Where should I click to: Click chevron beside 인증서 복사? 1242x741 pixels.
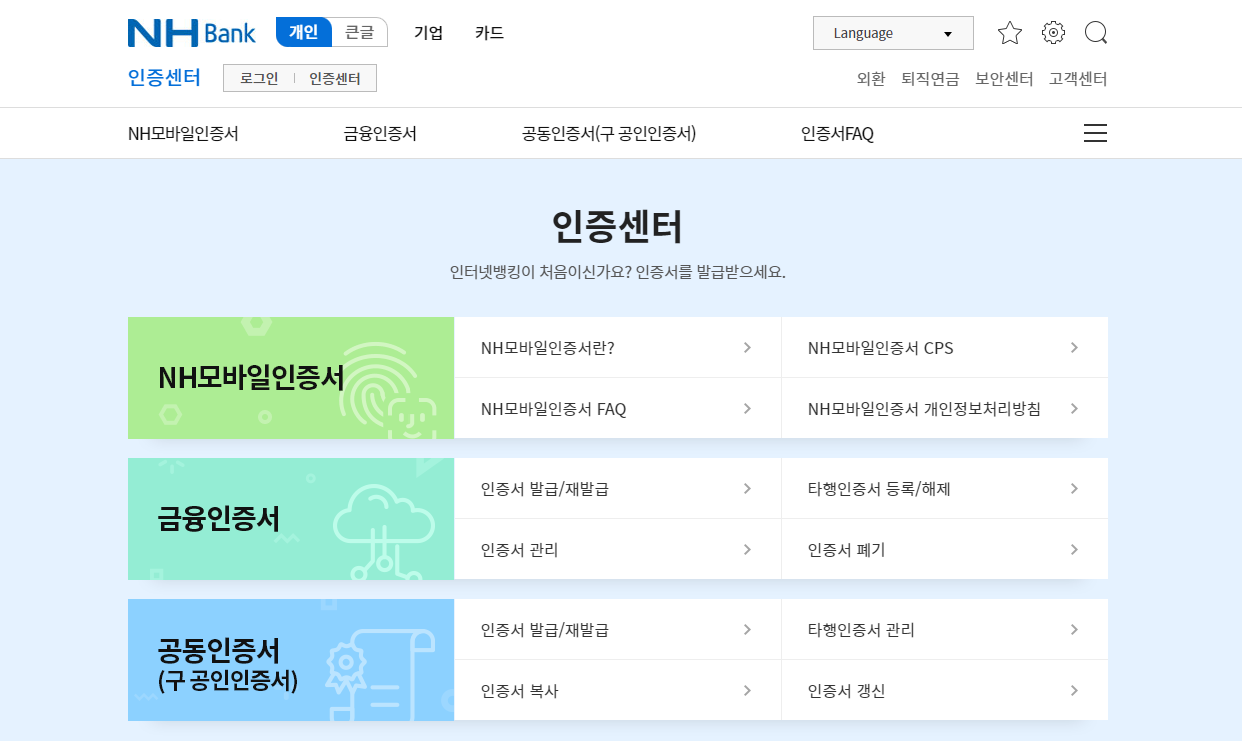click(747, 690)
